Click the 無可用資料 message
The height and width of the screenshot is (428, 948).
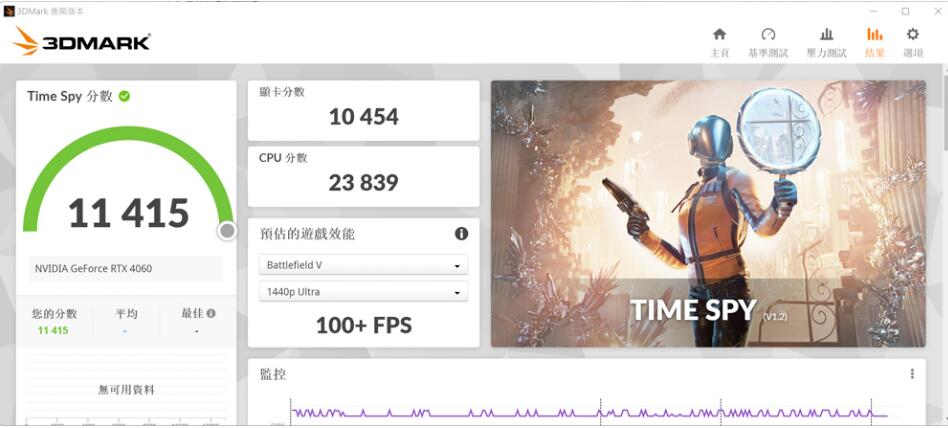point(126,390)
